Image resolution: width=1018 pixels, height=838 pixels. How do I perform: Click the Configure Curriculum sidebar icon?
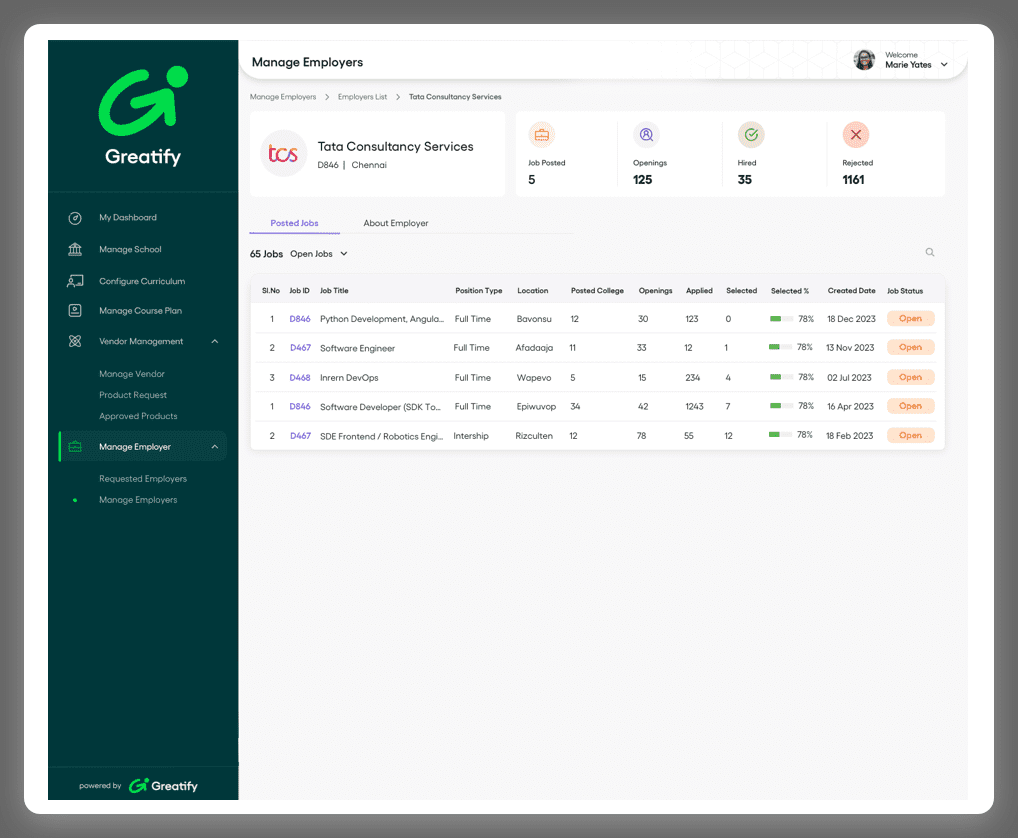tap(75, 281)
